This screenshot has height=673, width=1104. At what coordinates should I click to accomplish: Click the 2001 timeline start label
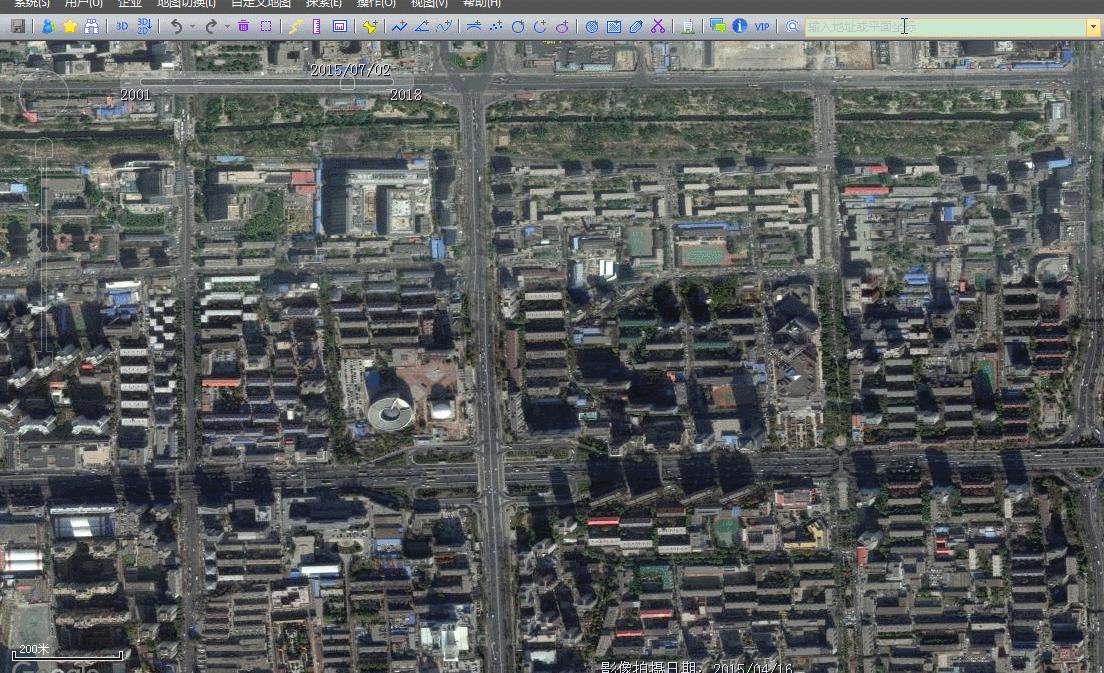(135, 95)
